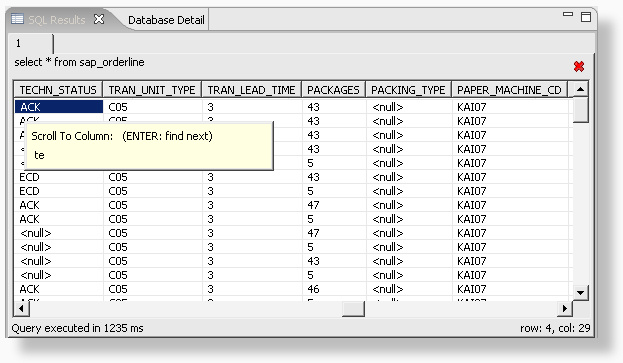
Task: Click the PAPER_MACHINE_CD column header
Action: click(509, 90)
